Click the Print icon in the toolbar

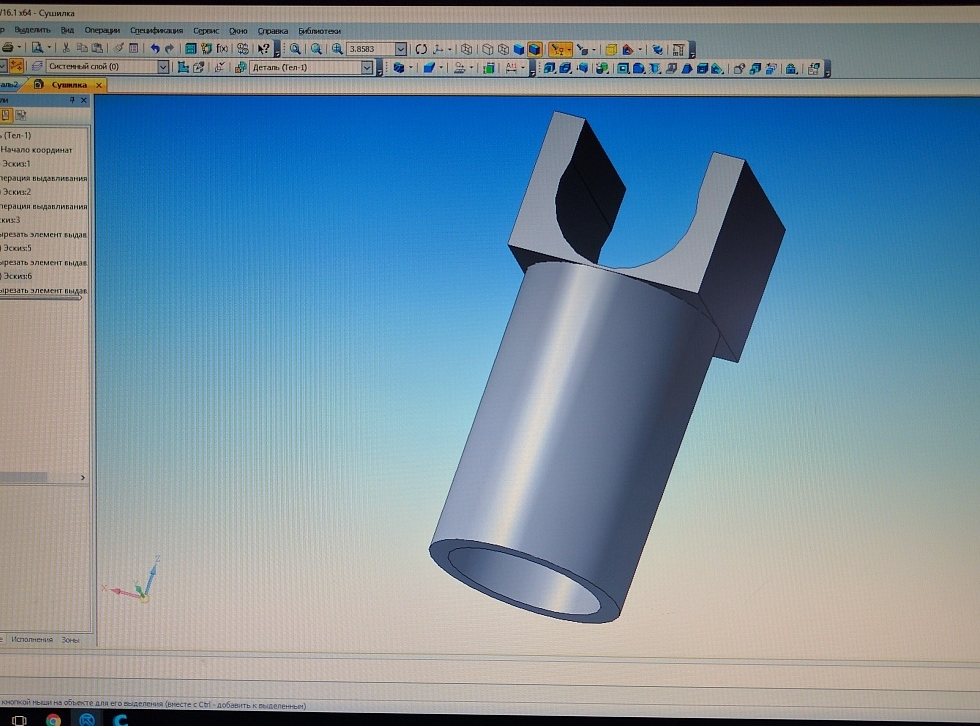pyautogui.click(x=8, y=47)
